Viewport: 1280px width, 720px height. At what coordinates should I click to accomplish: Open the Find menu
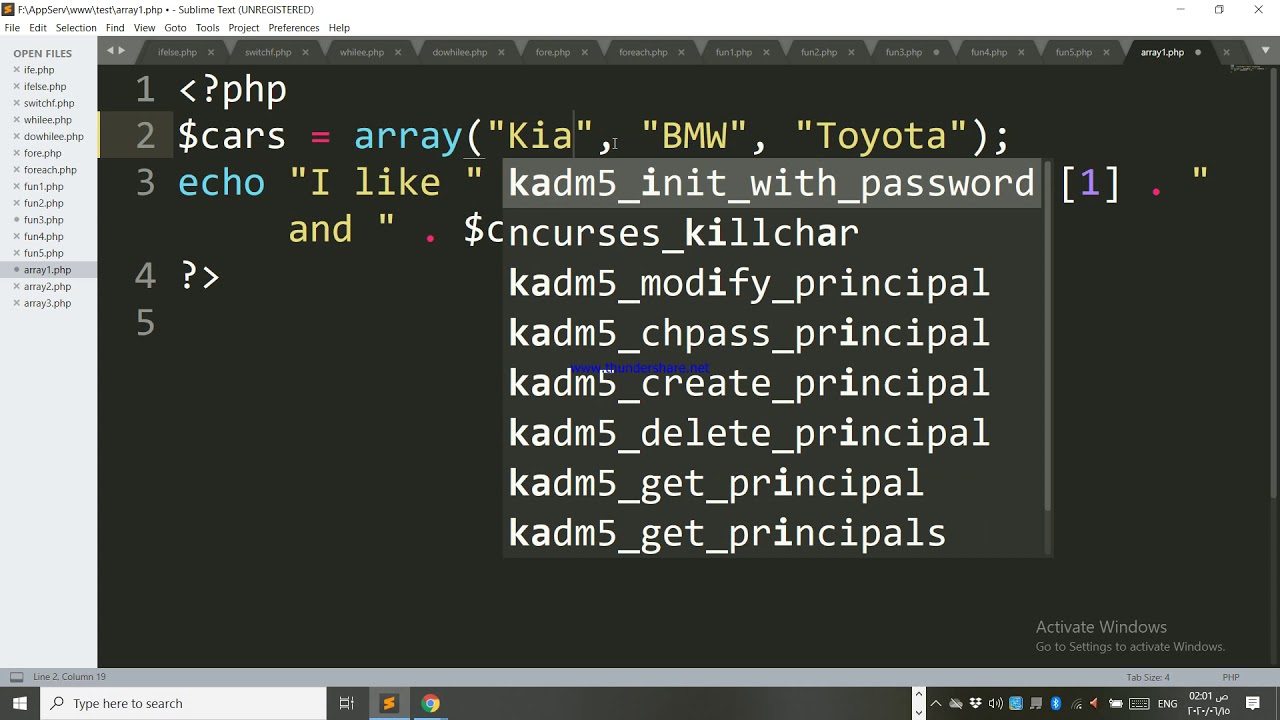pos(115,28)
